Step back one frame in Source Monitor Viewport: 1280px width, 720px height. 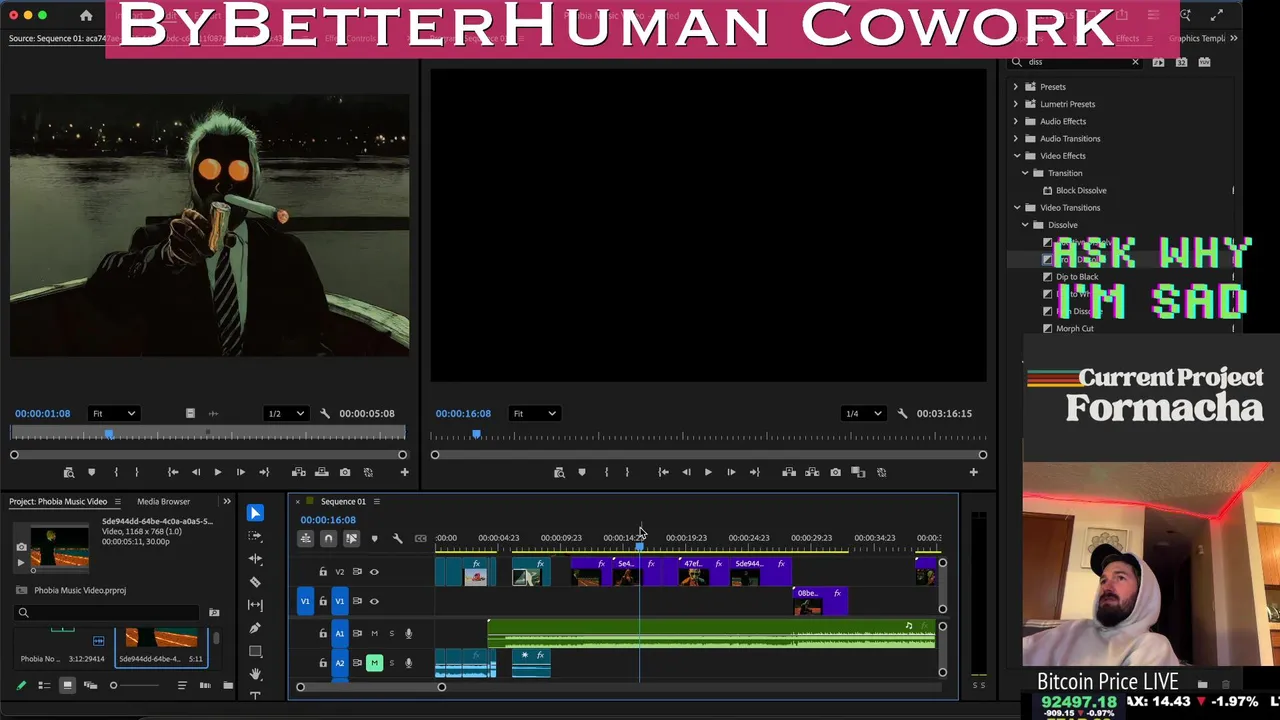[x=195, y=472]
